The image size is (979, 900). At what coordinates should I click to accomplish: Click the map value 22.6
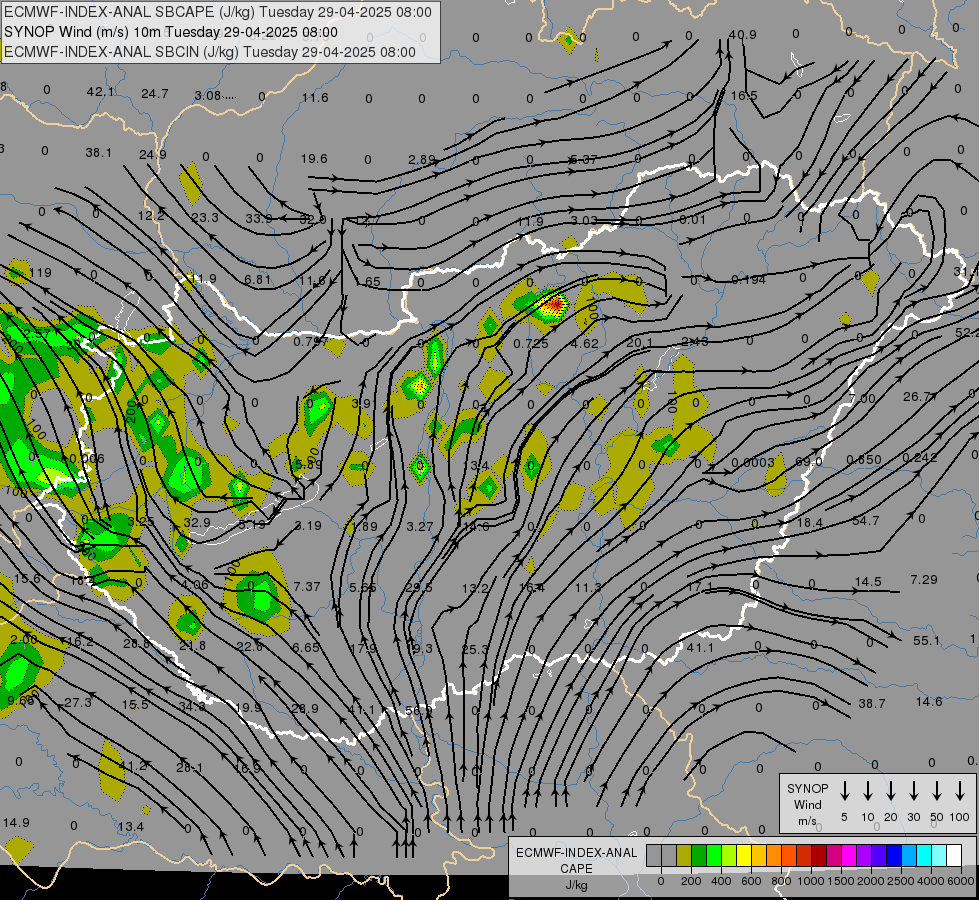(249, 646)
